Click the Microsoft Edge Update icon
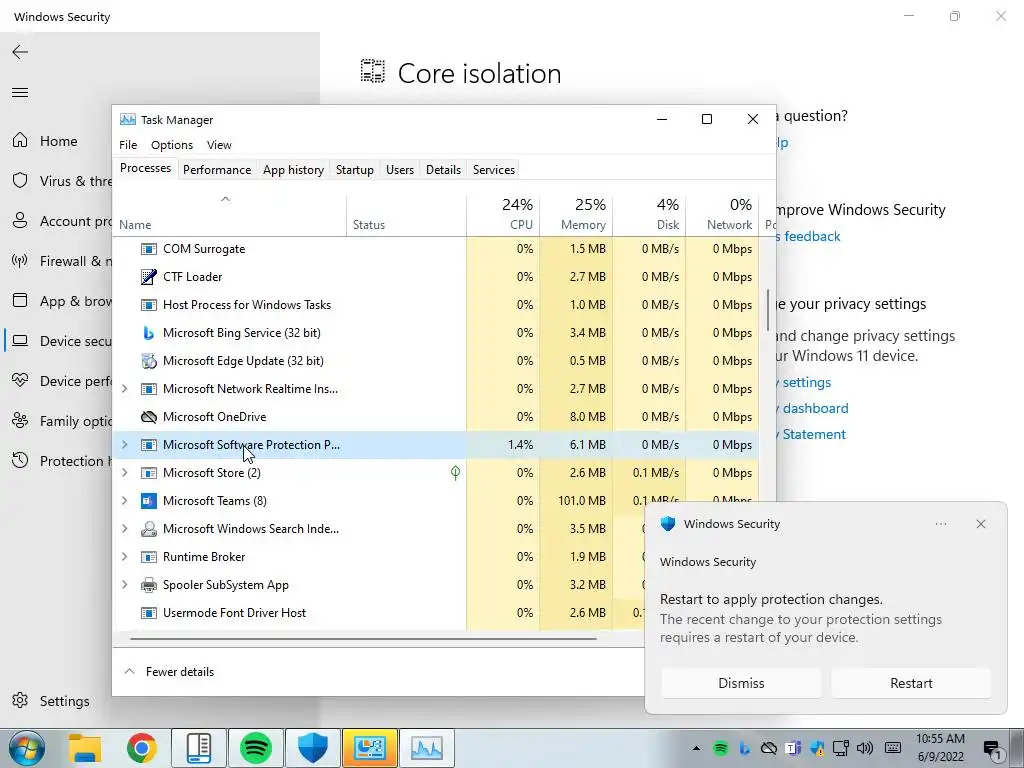This screenshot has height=768, width=1024. pyautogui.click(x=149, y=361)
